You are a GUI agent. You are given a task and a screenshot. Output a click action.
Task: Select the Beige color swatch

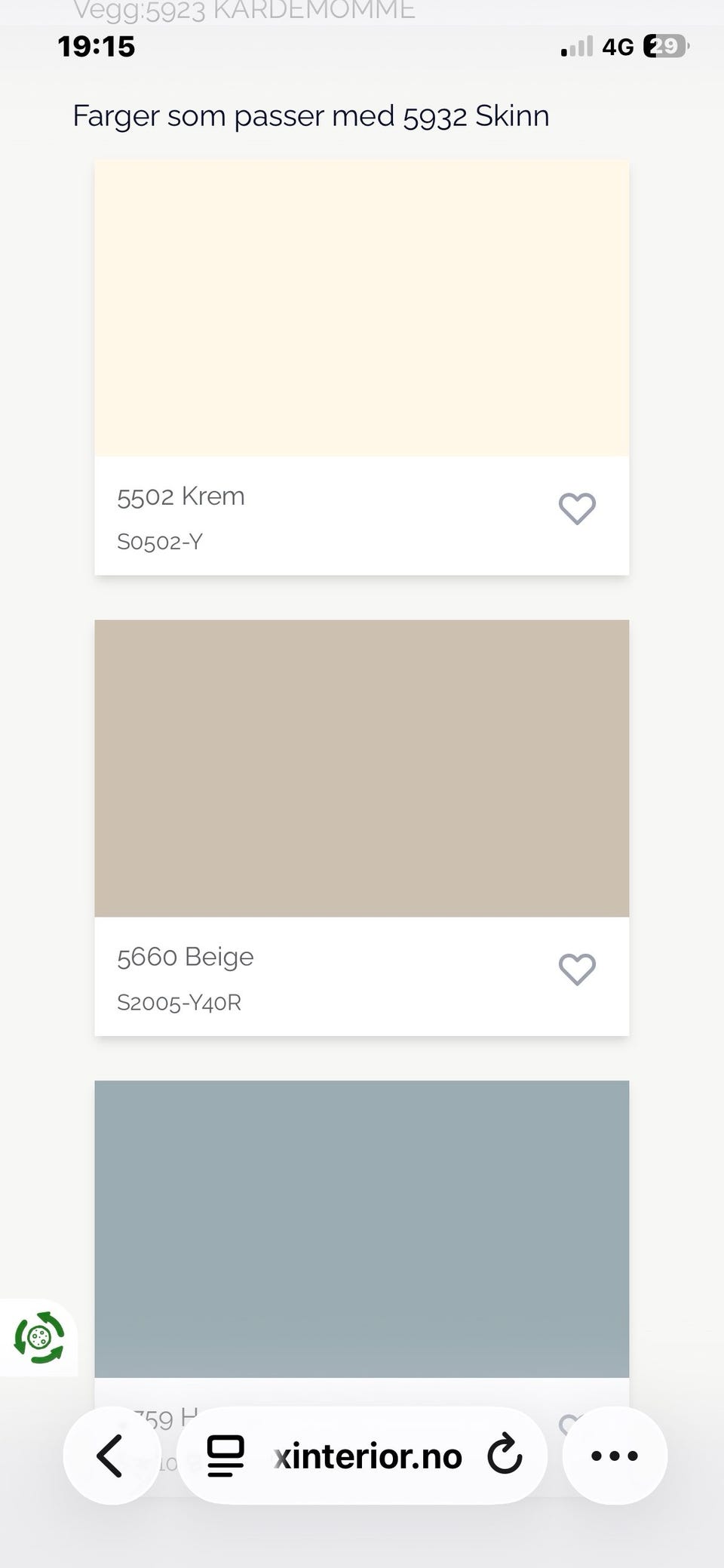click(x=362, y=768)
